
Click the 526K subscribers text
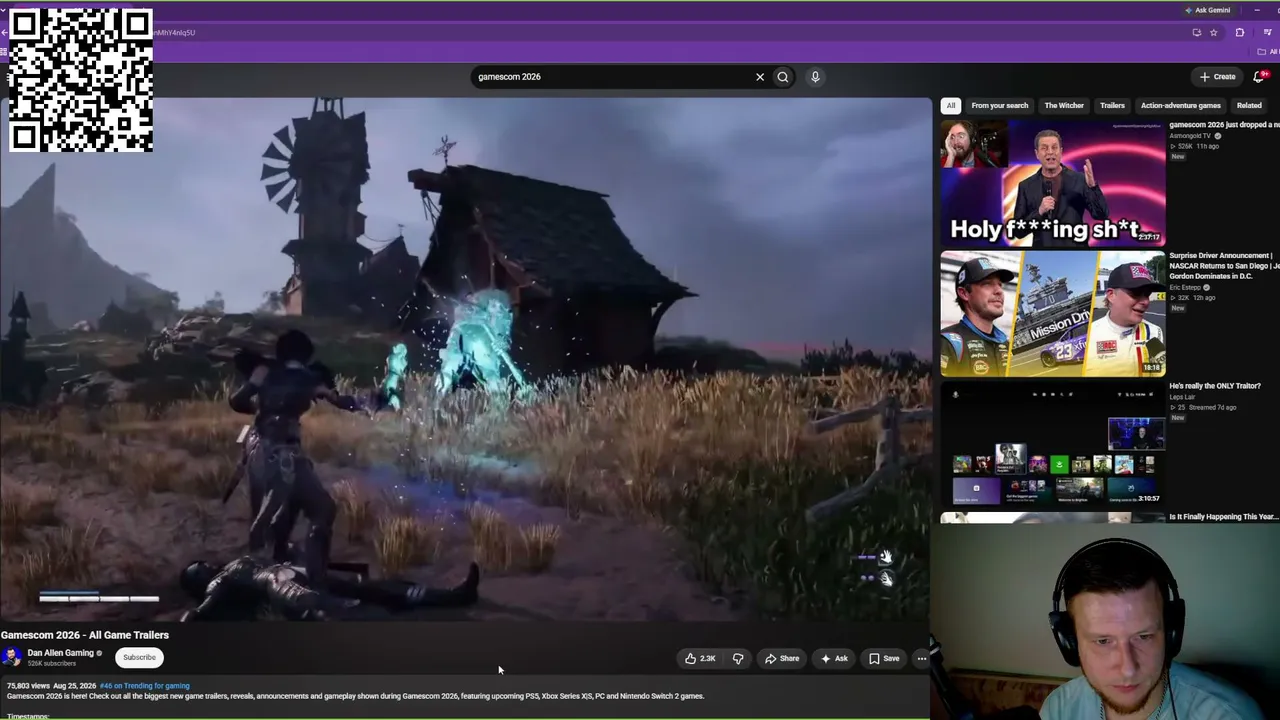(x=52, y=664)
